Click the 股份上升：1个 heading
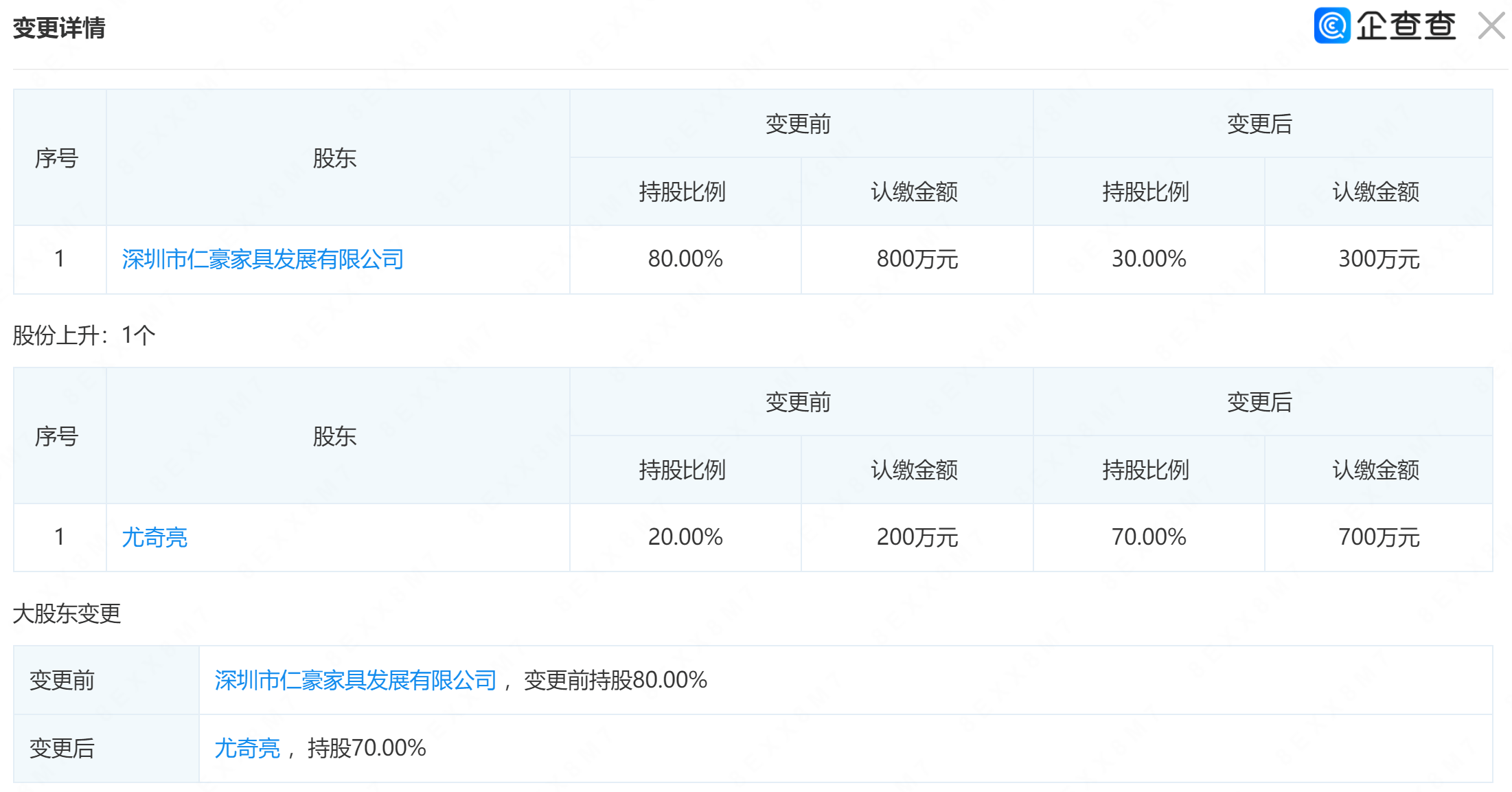 [x=84, y=335]
